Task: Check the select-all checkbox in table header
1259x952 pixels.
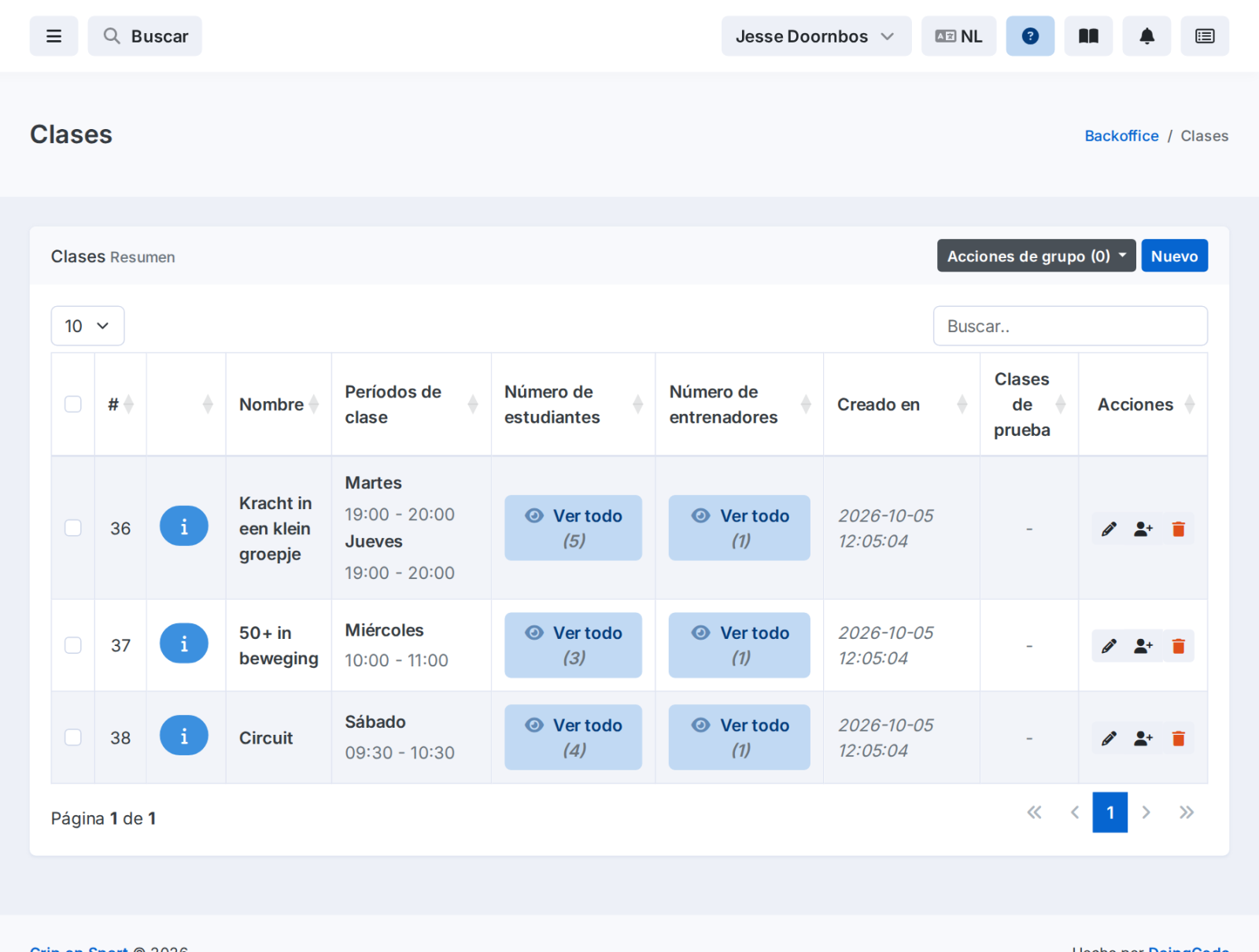Action: point(73,404)
